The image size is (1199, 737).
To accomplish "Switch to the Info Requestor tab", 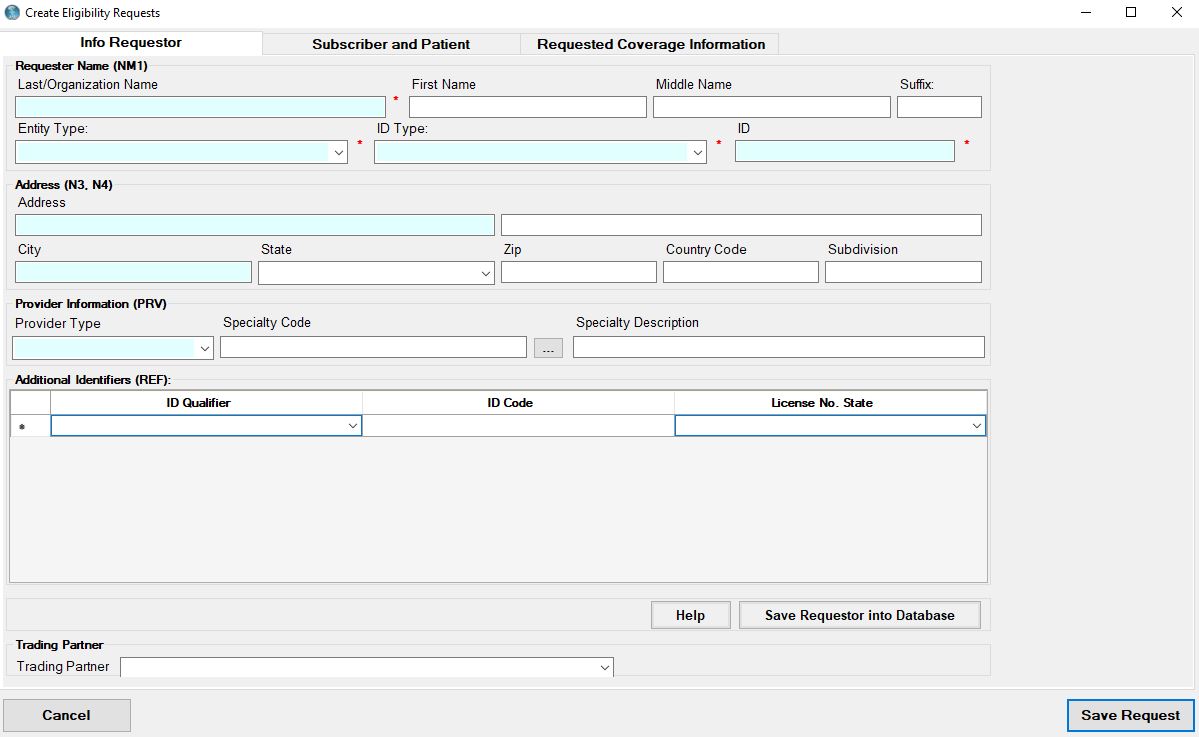I will pos(131,43).
